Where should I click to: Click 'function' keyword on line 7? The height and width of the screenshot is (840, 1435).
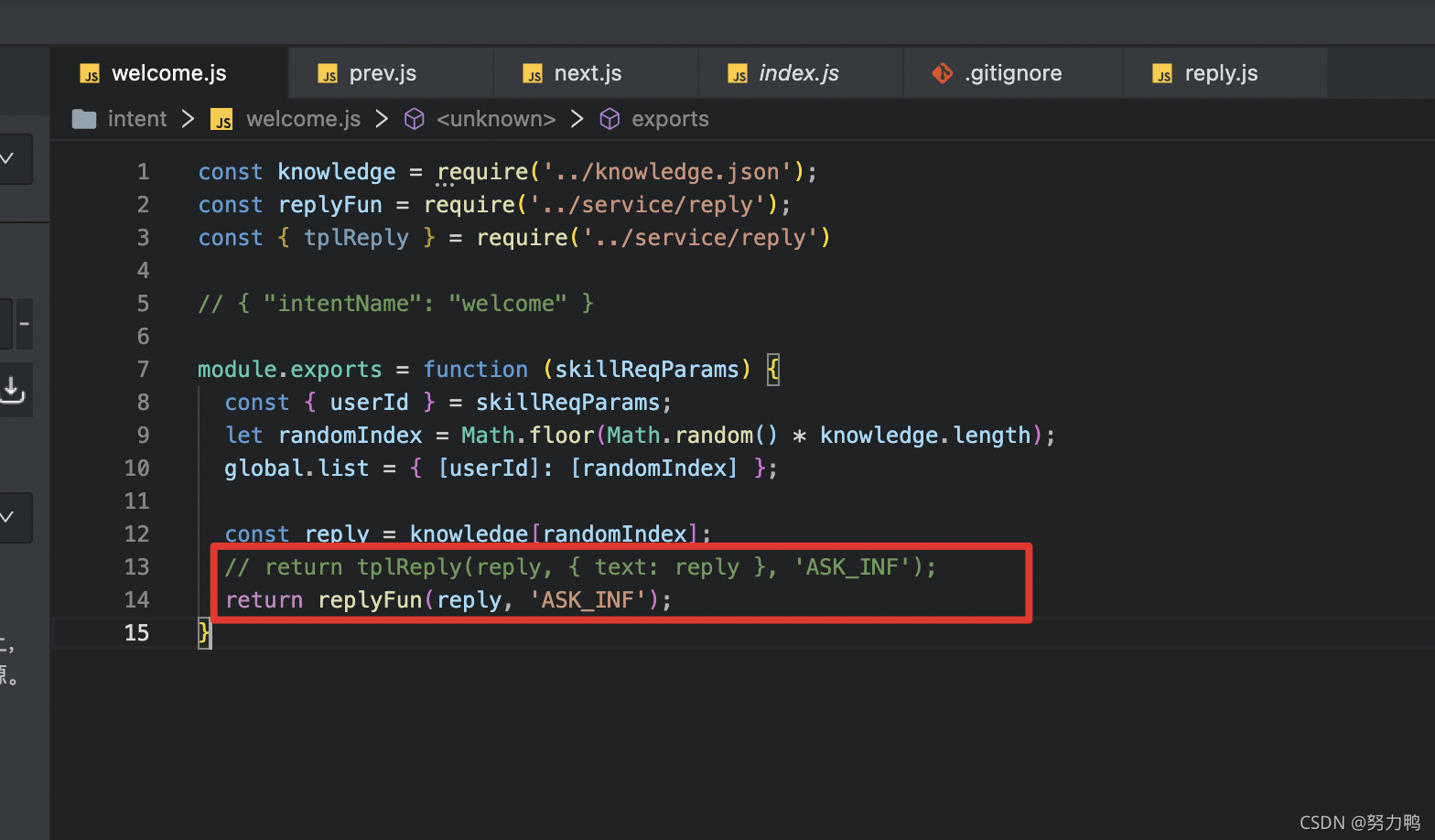tap(475, 370)
